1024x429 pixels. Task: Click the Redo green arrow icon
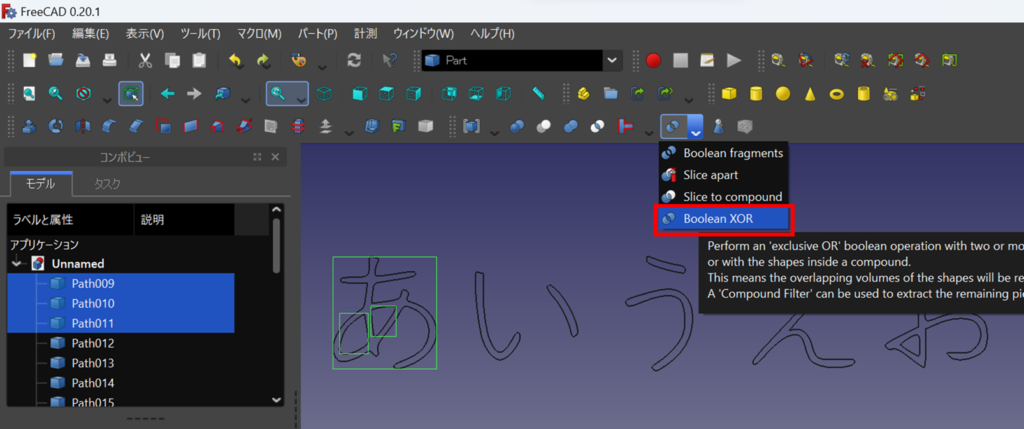tap(263, 61)
